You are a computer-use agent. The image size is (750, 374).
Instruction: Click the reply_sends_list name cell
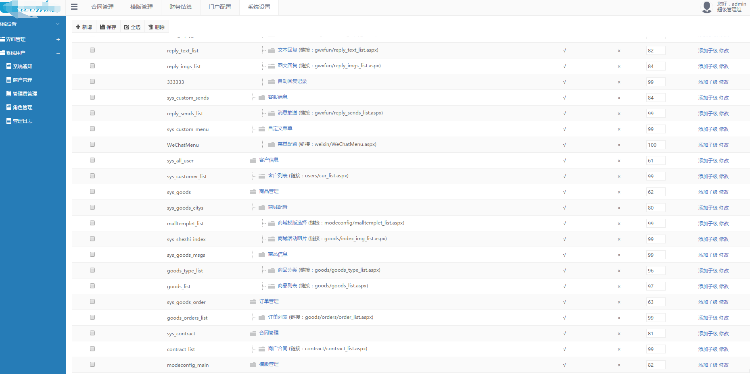coord(185,113)
